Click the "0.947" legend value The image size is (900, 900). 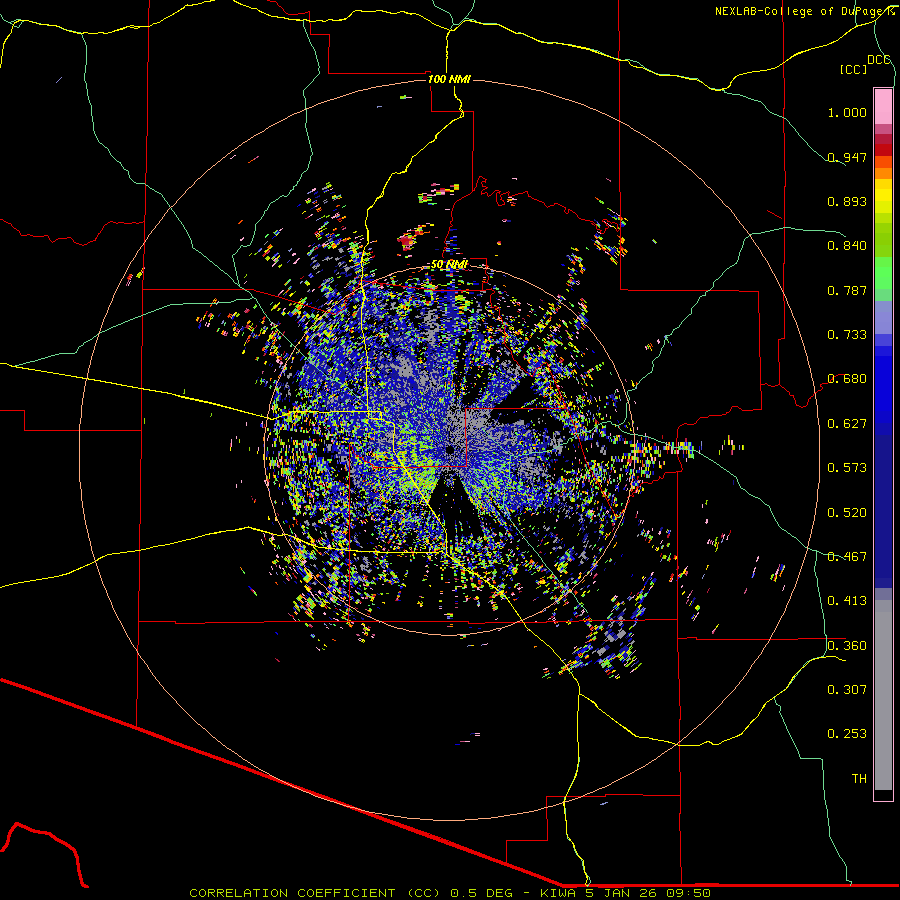tap(847, 157)
